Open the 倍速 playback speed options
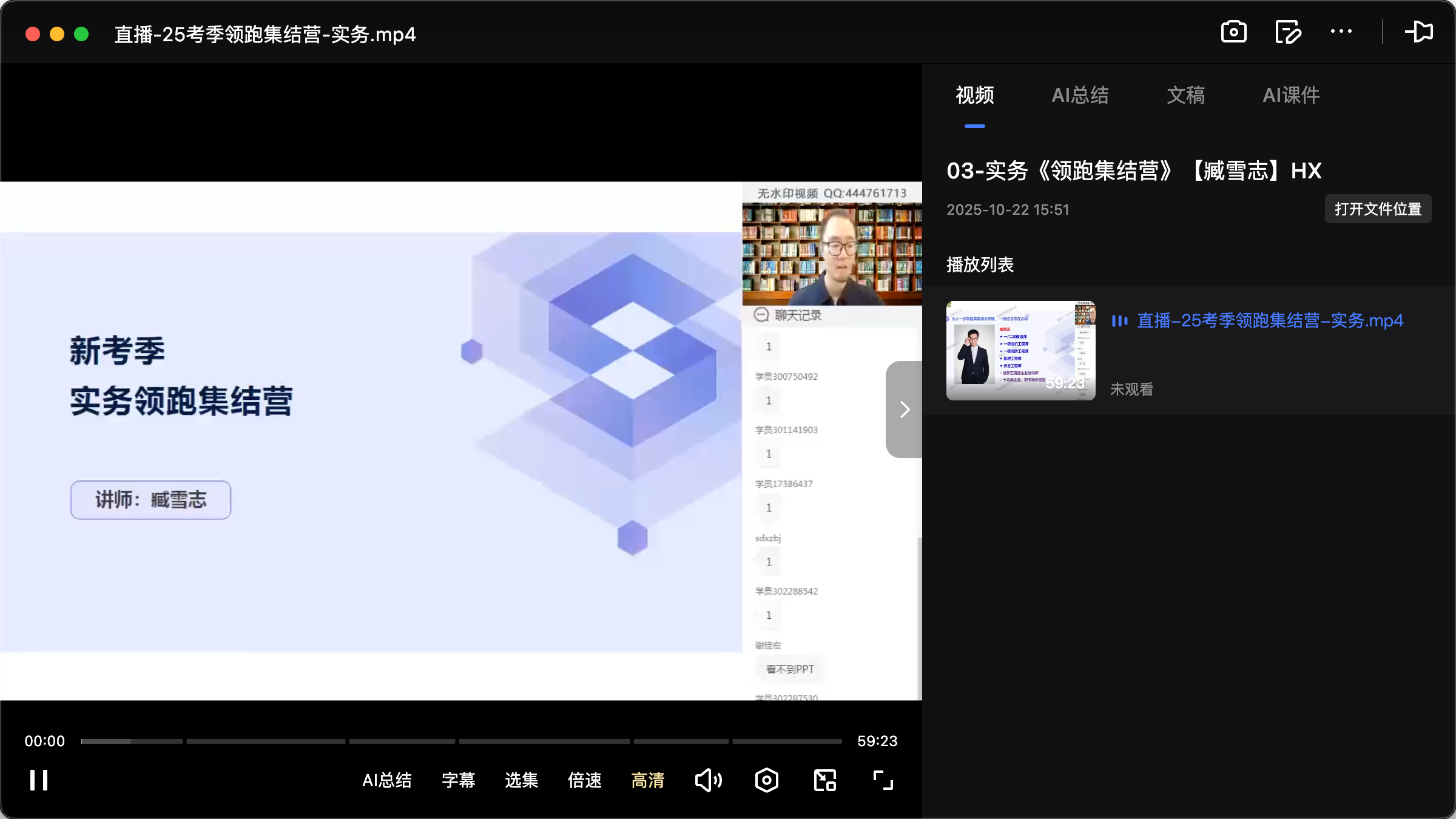Viewport: 1456px width, 819px height. pyautogui.click(x=584, y=781)
